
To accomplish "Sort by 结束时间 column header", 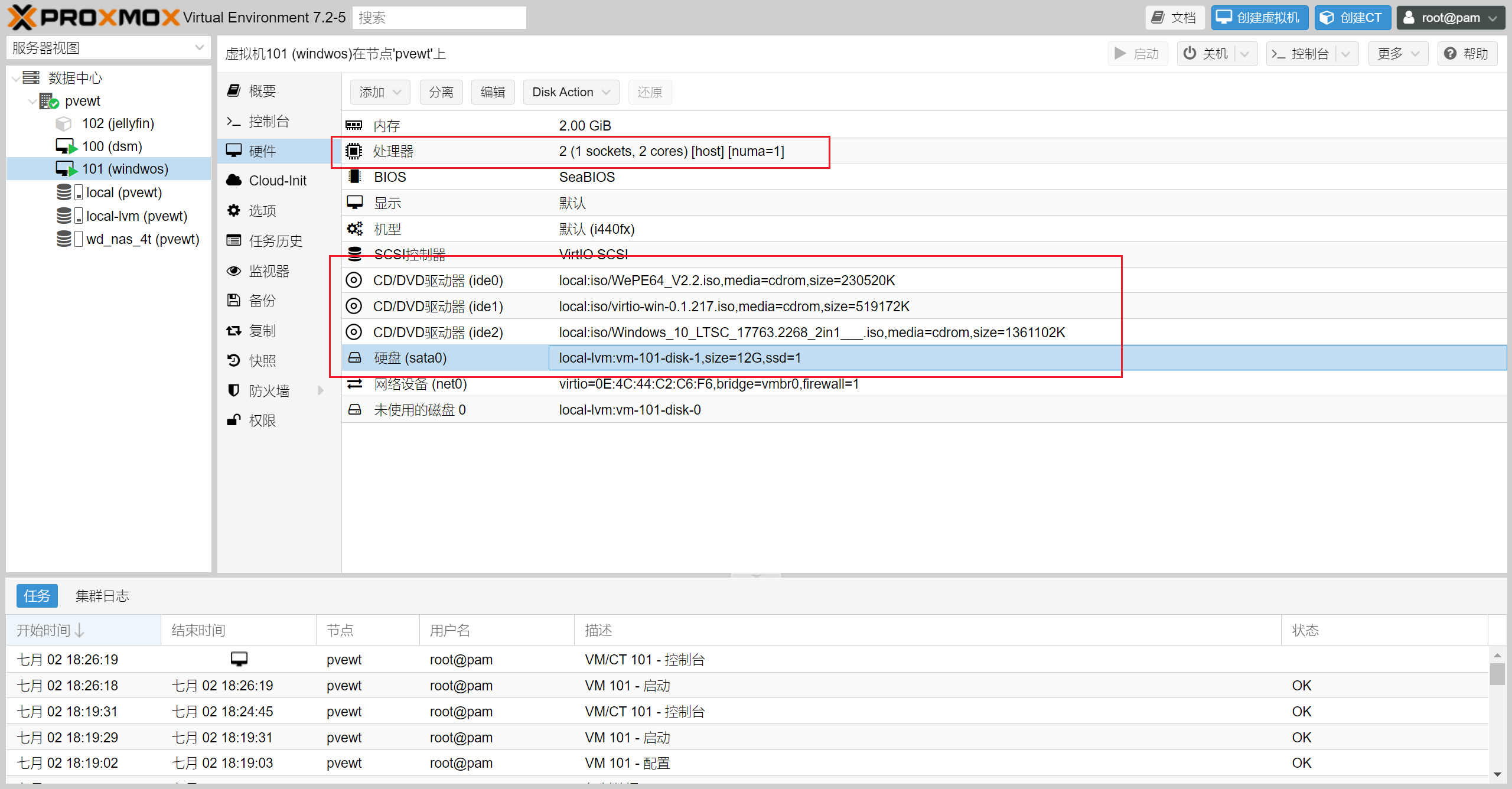I will tap(239, 630).
